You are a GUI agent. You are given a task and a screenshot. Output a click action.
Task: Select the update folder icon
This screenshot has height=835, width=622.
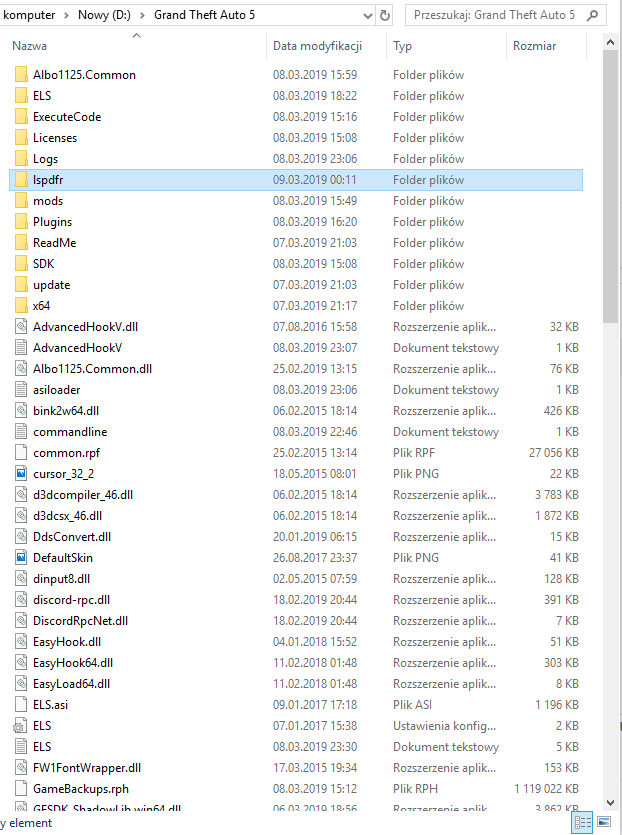tap(21, 285)
